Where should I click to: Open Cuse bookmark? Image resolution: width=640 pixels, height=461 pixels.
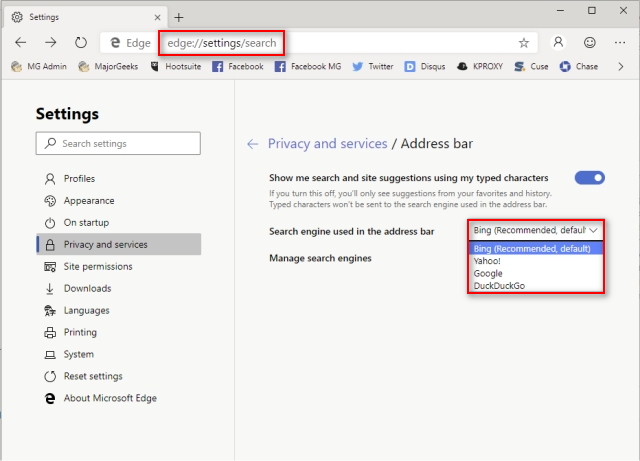[x=531, y=67]
